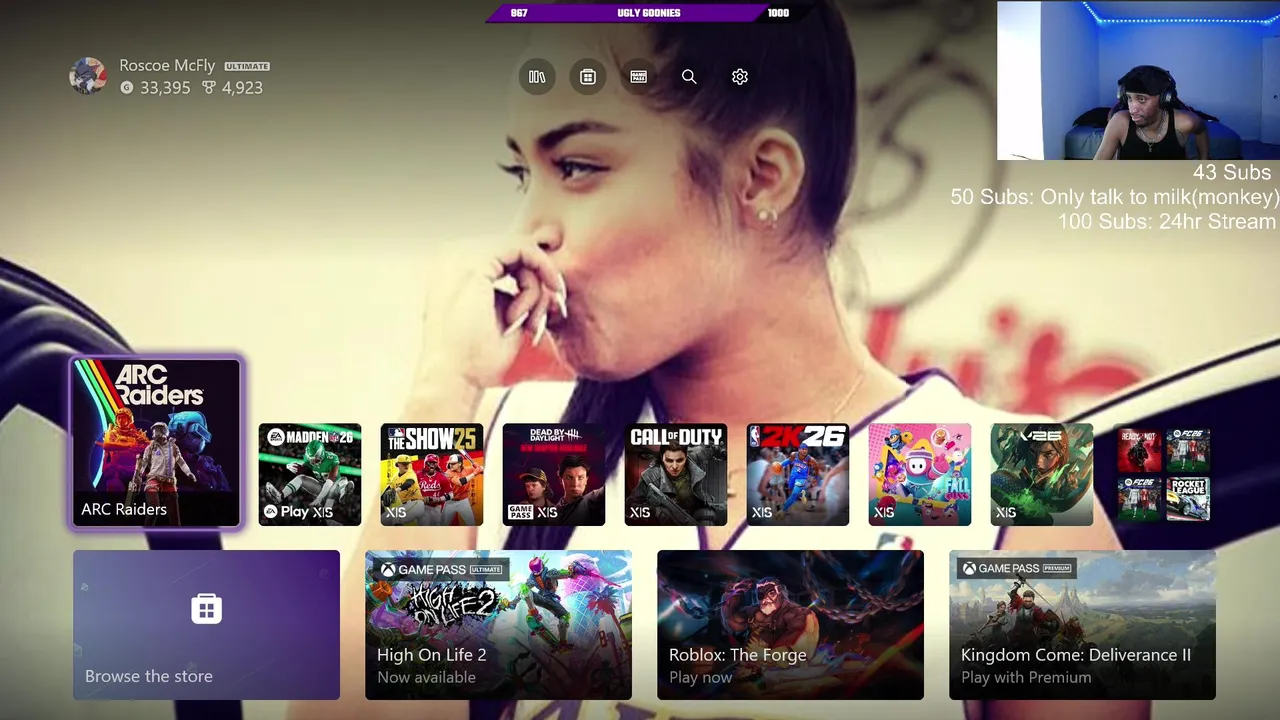Click the "50 Subs: Only talk to milk(monkey)" text
This screenshot has height=720, width=1280.
(1115, 197)
